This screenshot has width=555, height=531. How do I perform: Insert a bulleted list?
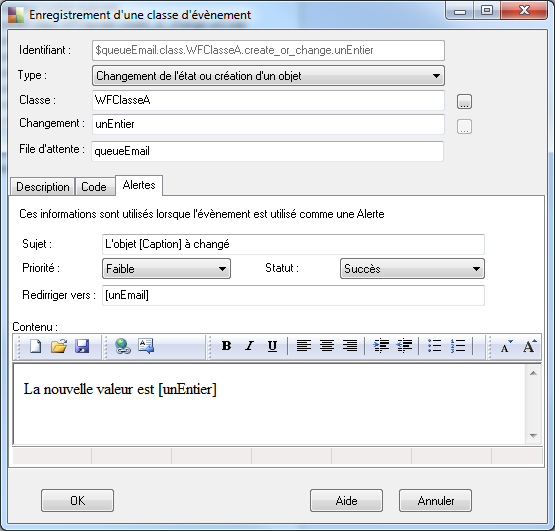434,346
